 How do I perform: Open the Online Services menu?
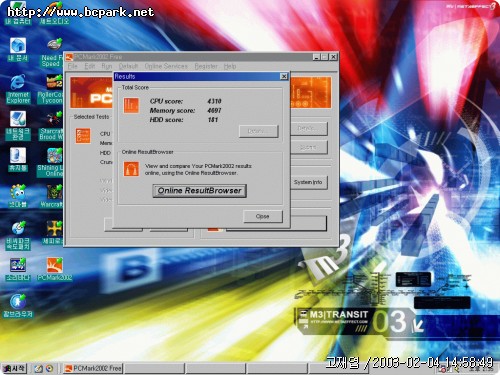[x=166, y=66]
